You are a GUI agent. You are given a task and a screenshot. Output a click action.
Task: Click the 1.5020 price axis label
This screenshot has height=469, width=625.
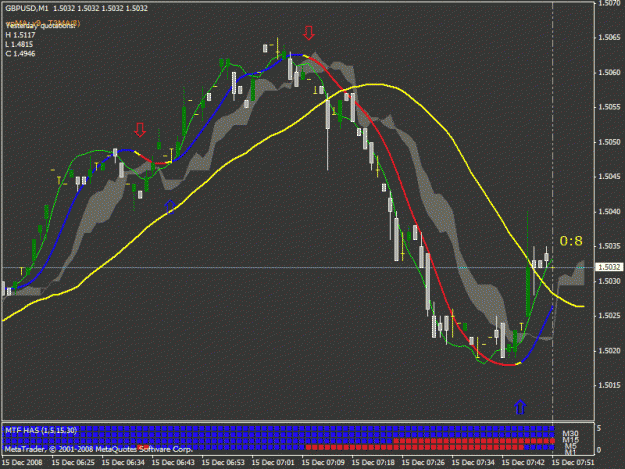609,351
